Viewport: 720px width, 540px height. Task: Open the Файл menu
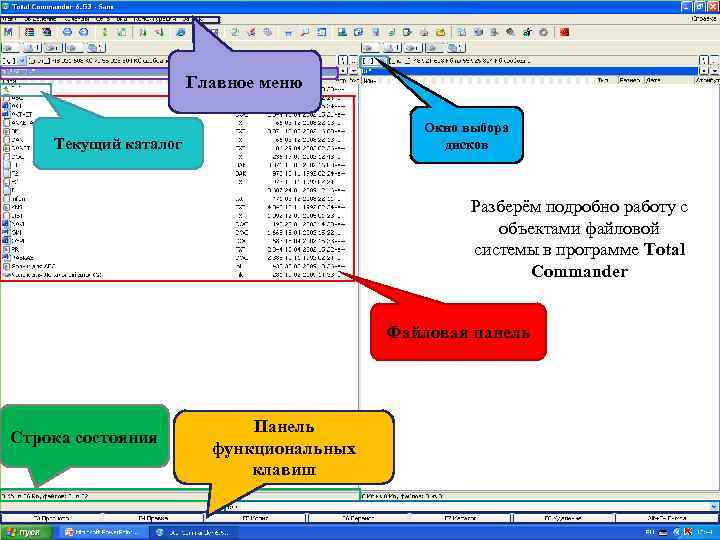8,20
